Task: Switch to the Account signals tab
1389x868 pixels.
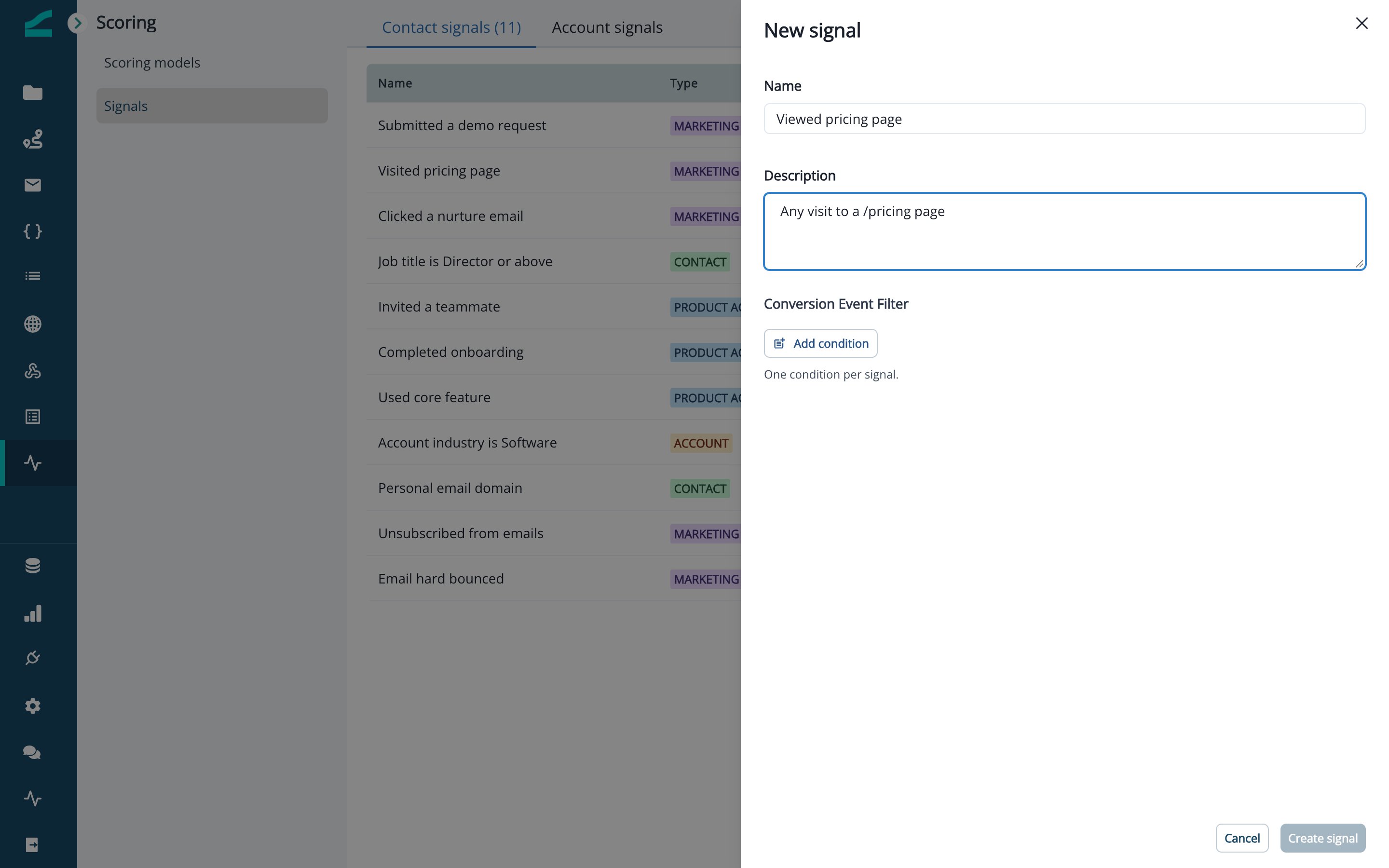Action: tap(607, 27)
